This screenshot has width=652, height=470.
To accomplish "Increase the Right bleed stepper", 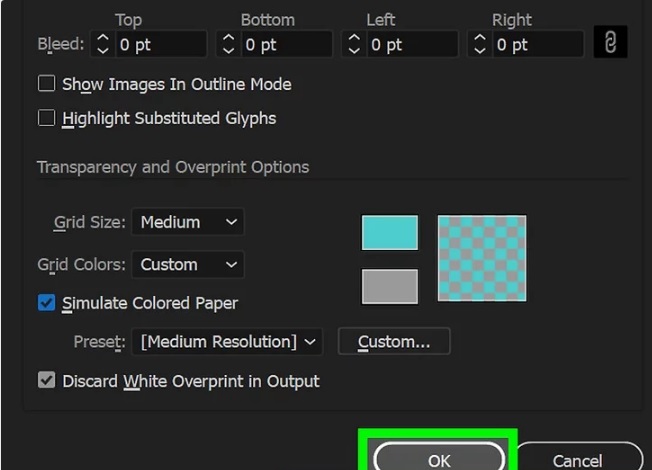I will coord(480,38).
